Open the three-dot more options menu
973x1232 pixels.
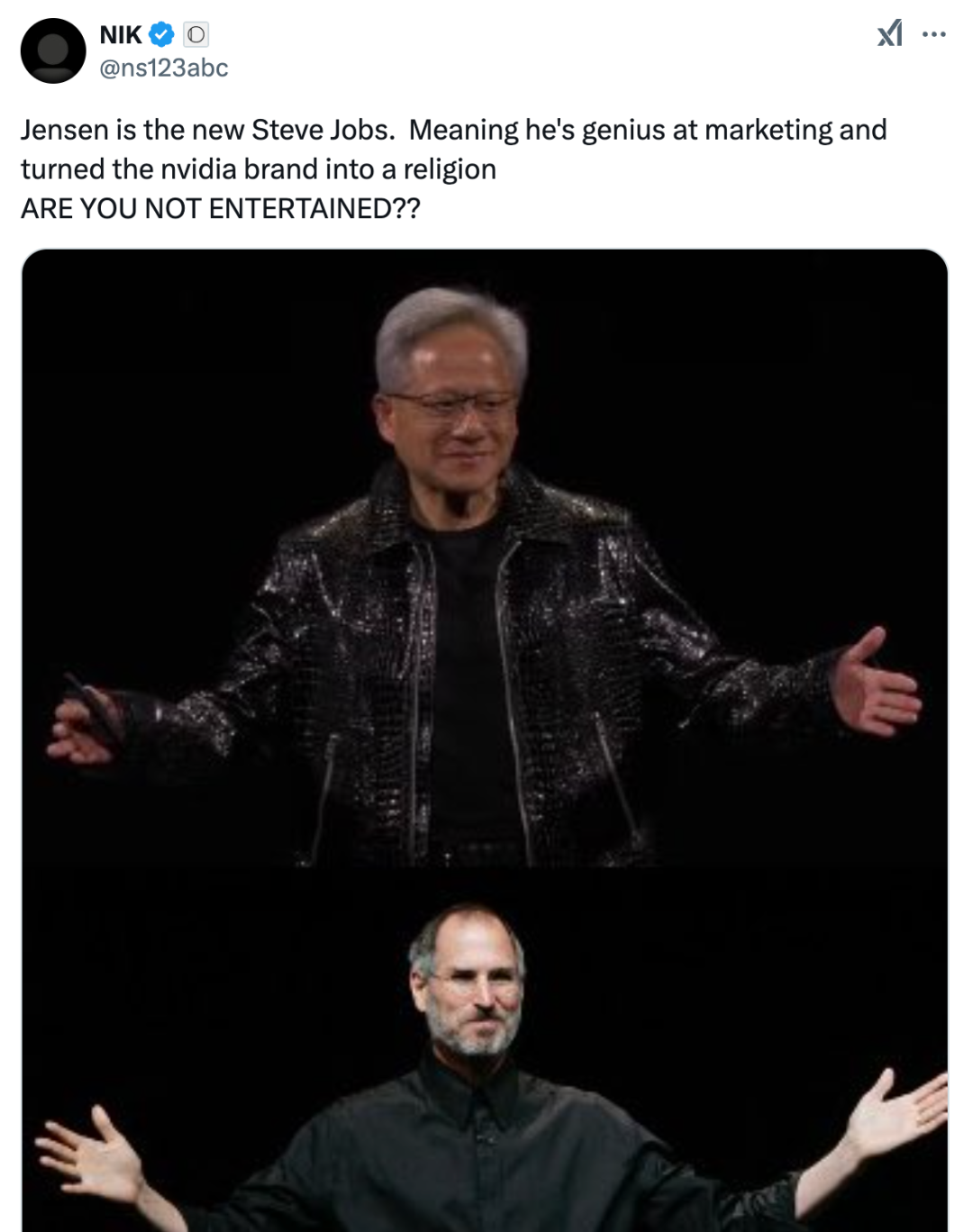pyautogui.click(x=934, y=34)
